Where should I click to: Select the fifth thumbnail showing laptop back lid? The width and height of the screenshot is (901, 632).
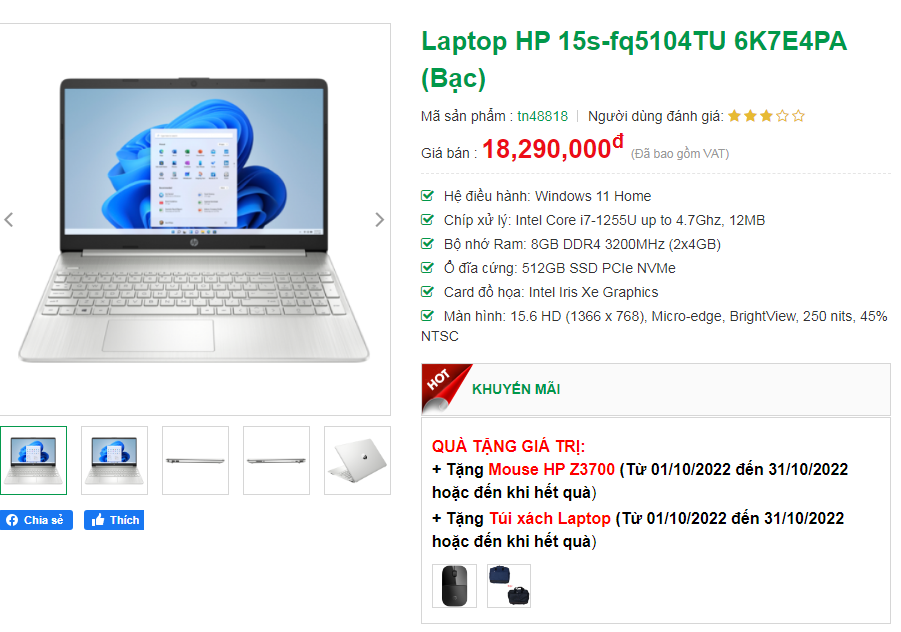tap(357, 460)
